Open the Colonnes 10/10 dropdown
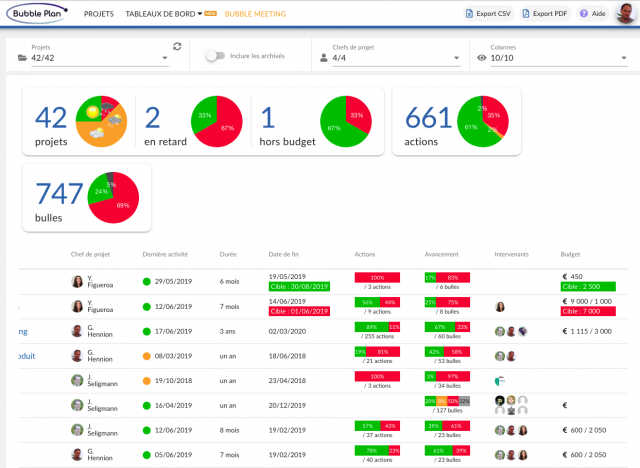The height and width of the screenshot is (468, 640). click(x=545, y=58)
